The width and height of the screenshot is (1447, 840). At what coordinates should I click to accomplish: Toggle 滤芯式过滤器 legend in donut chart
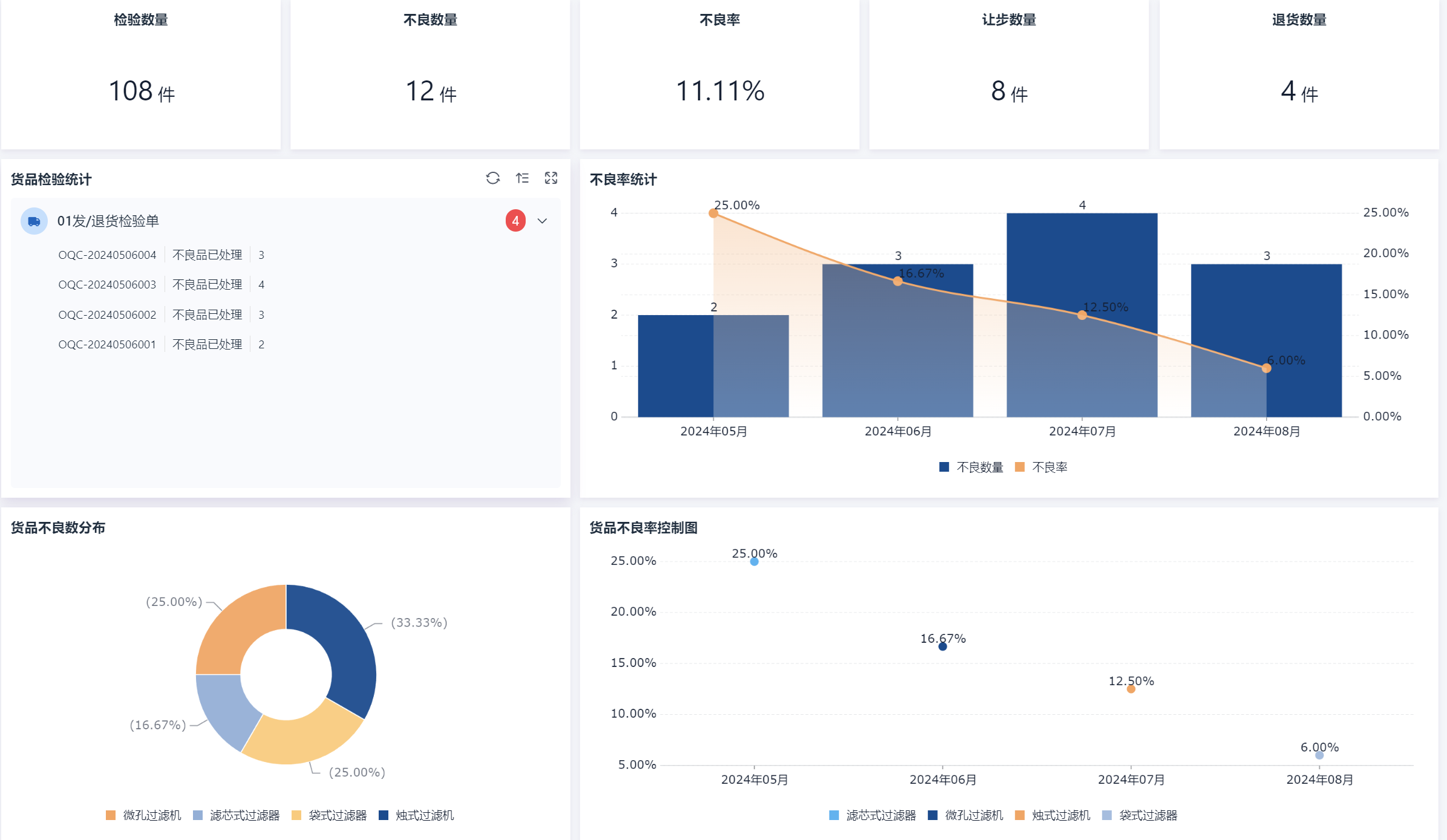tap(237, 816)
